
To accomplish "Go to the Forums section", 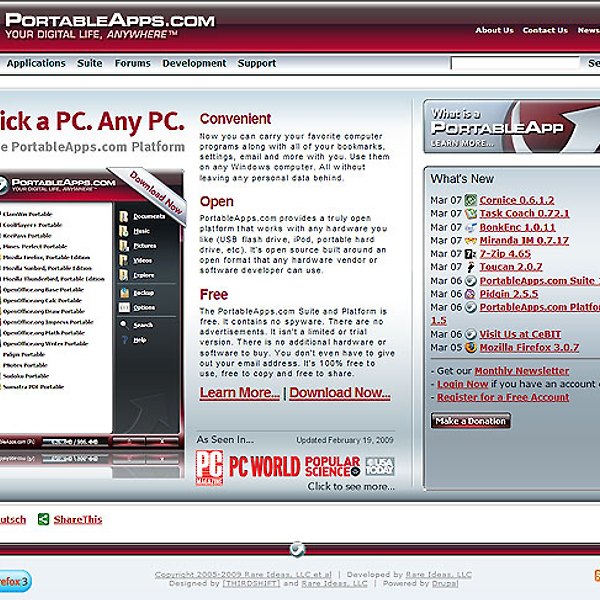I will 132,63.
